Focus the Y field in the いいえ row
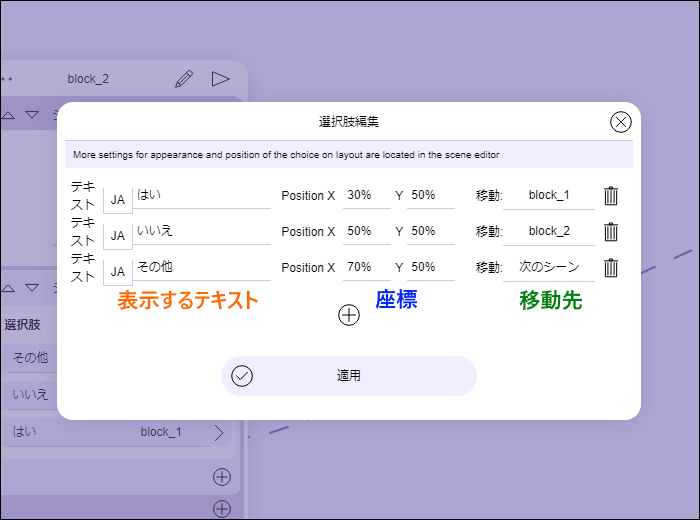700x520 pixels. tap(430, 231)
